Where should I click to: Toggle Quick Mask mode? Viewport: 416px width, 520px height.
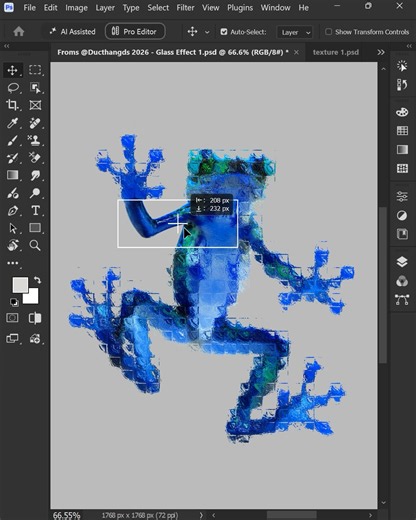tap(12, 318)
